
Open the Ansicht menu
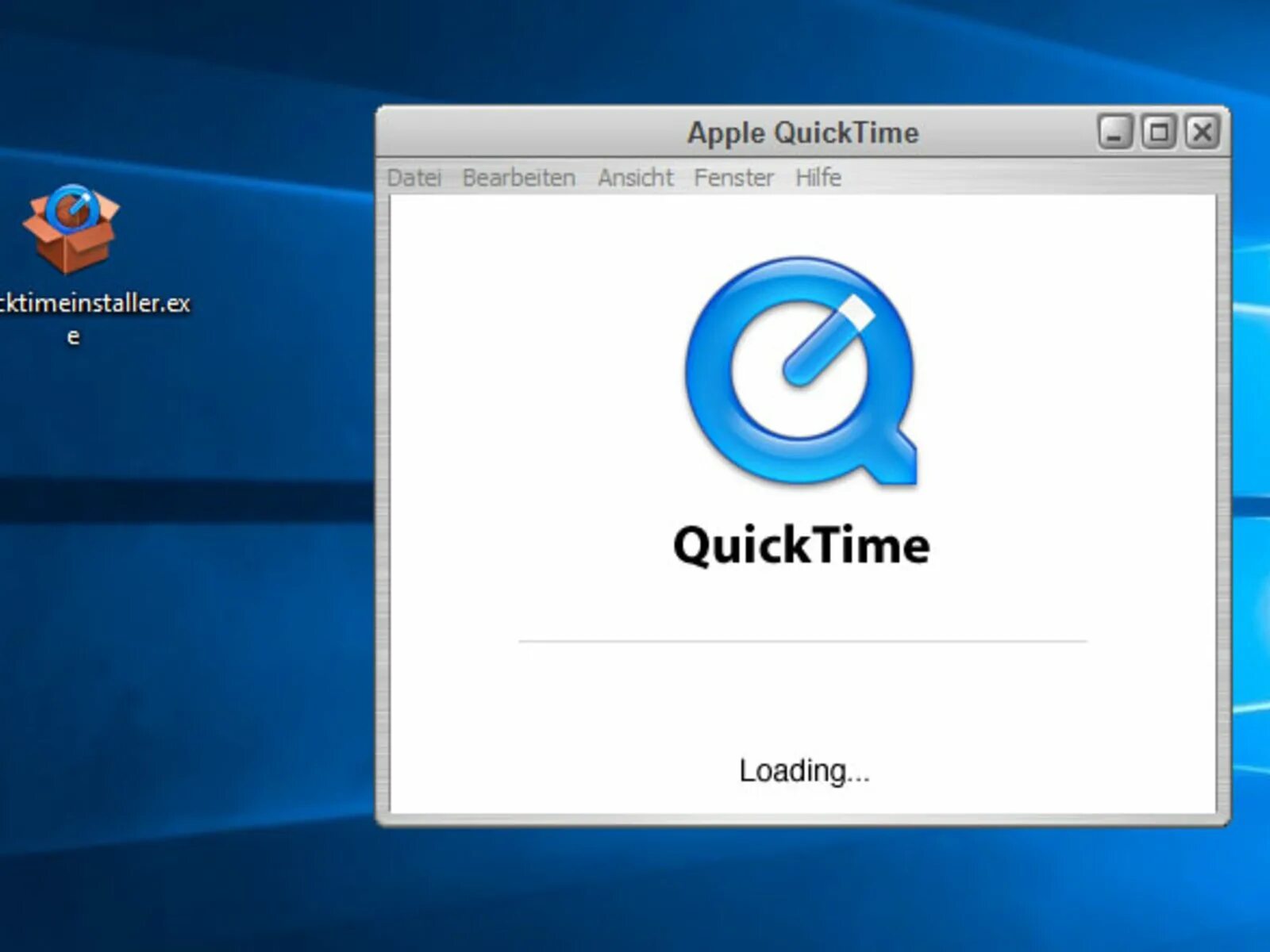pos(635,178)
